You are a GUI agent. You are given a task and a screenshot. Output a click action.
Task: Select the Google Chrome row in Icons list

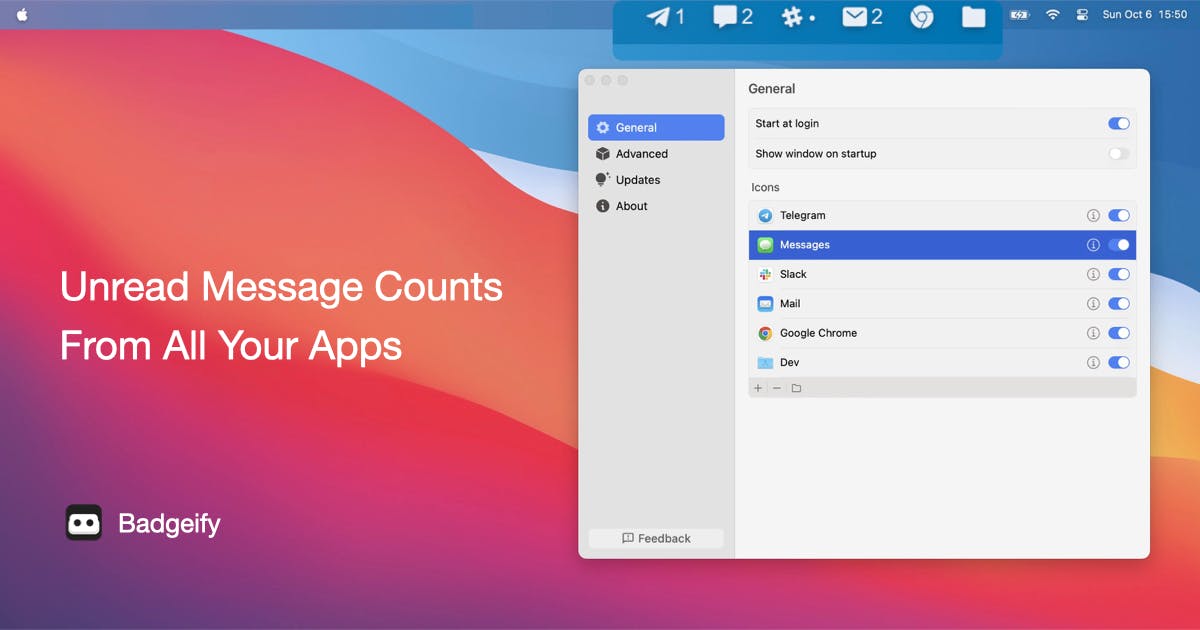tap(942, 333)
